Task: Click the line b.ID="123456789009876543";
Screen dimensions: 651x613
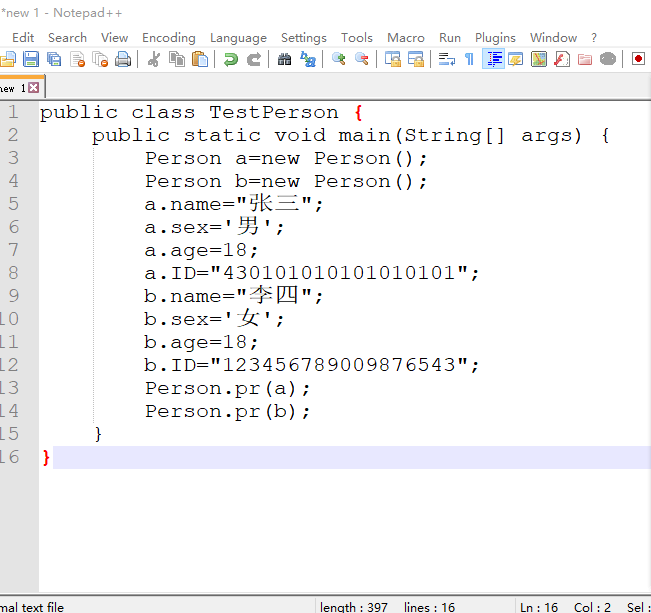Action: pos(312,365)
